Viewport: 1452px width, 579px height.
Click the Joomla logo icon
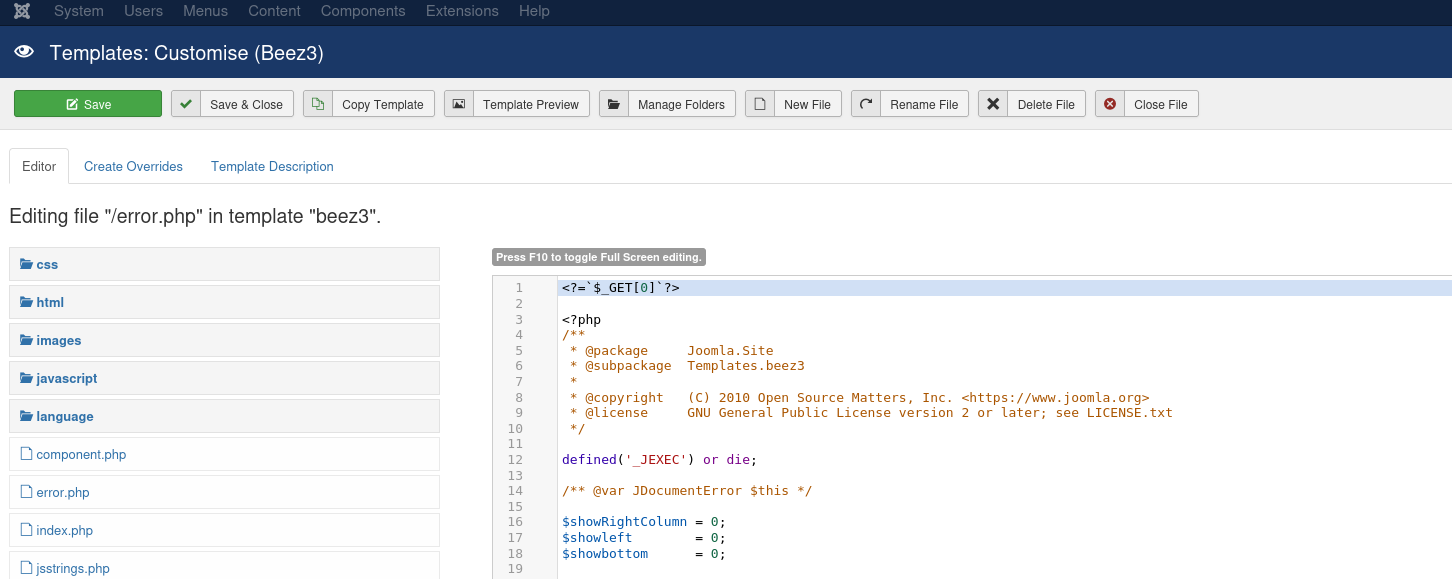22,11
